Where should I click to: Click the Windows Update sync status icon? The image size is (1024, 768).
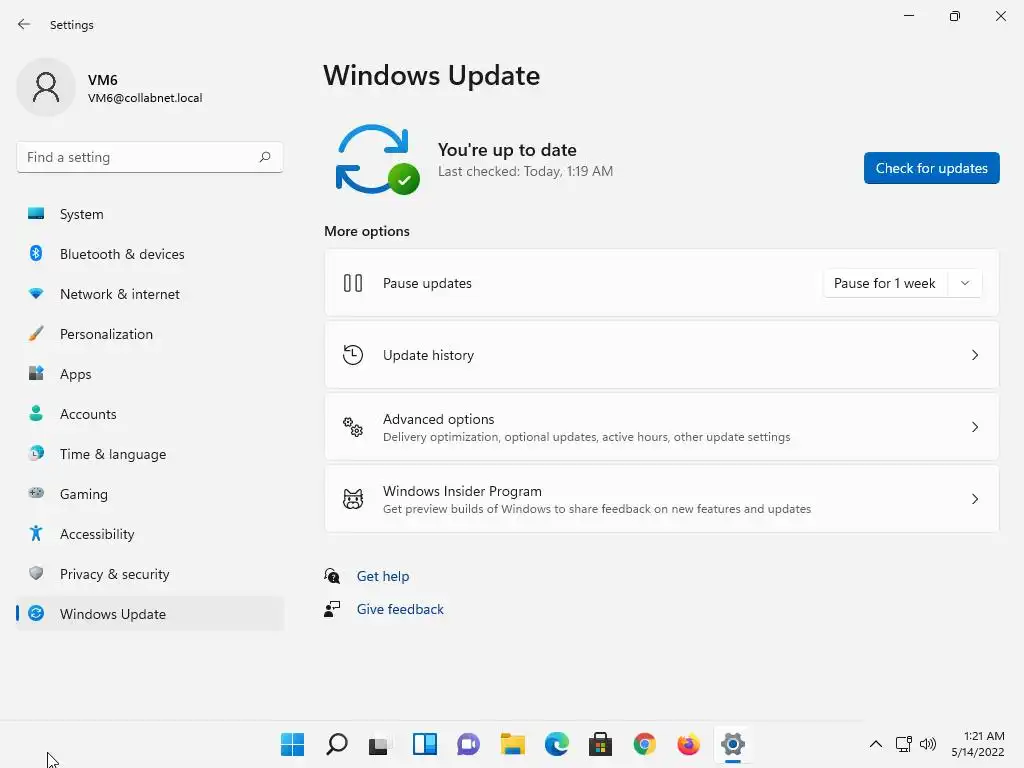[377, 159]
